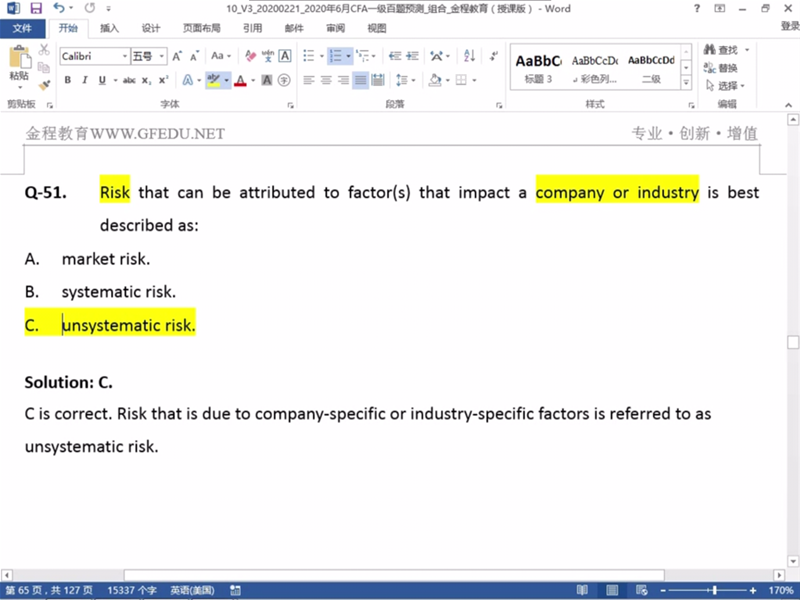Viewport: 800px width, 600px height.
Task: Switch to the 插入 ribbon tab
Action: pos(109,29)
